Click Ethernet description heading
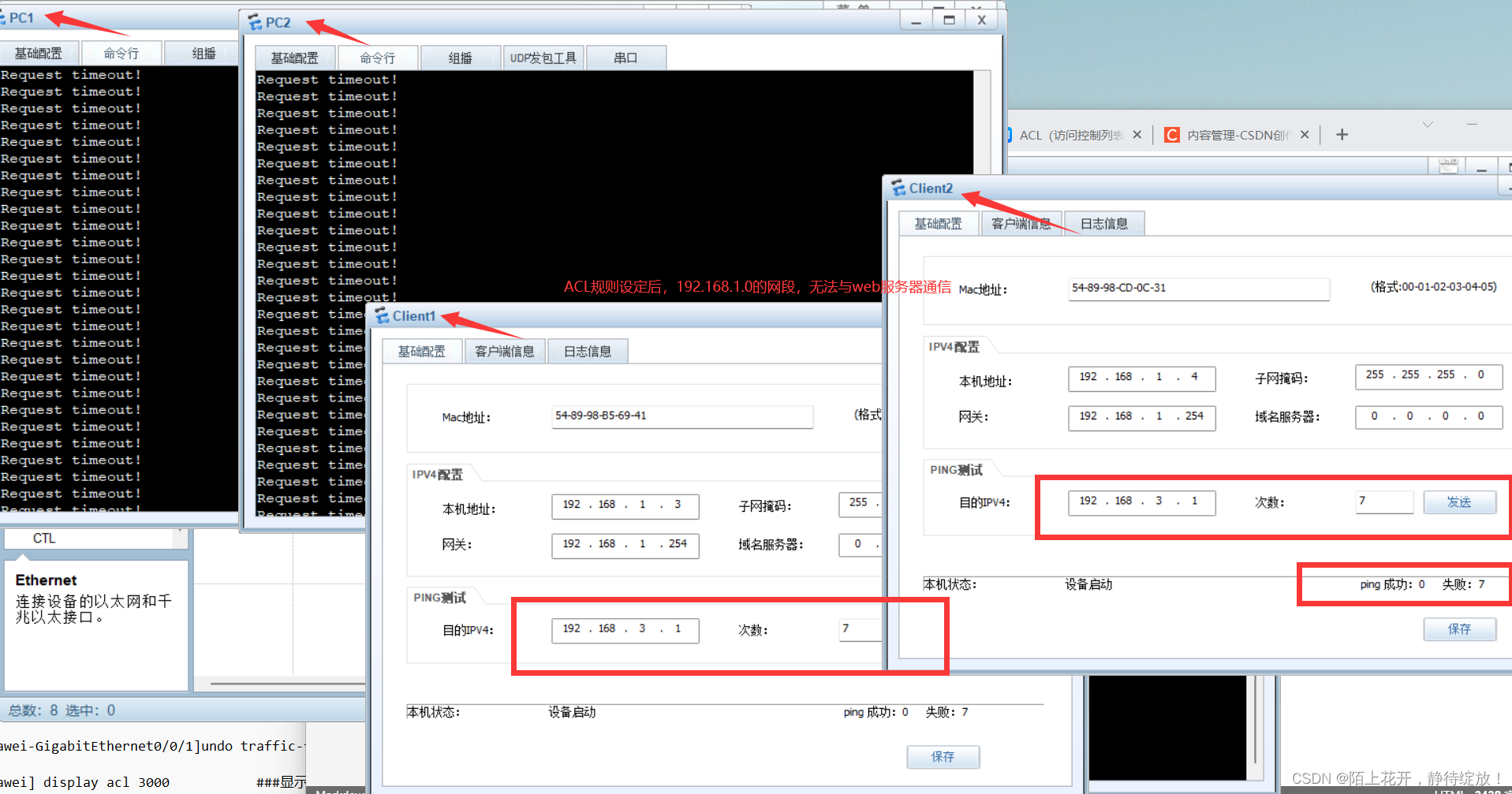 point(46,580)
